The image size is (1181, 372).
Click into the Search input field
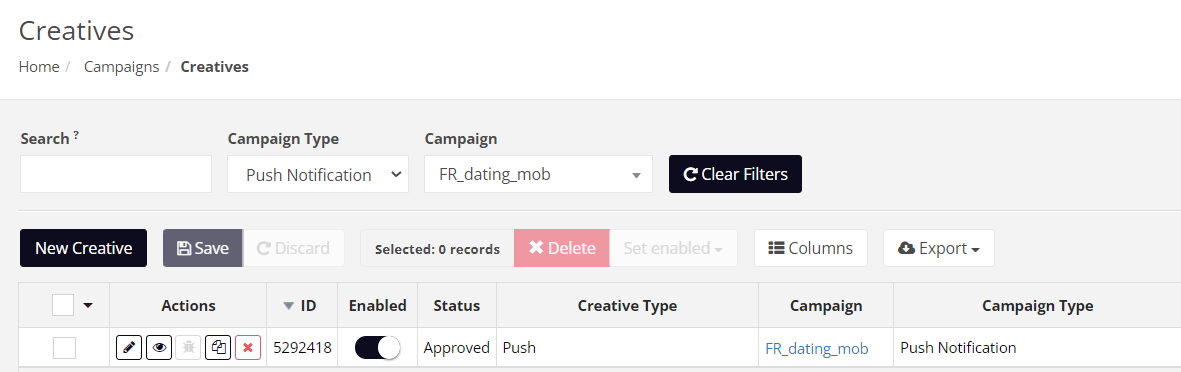coord(116,174)
